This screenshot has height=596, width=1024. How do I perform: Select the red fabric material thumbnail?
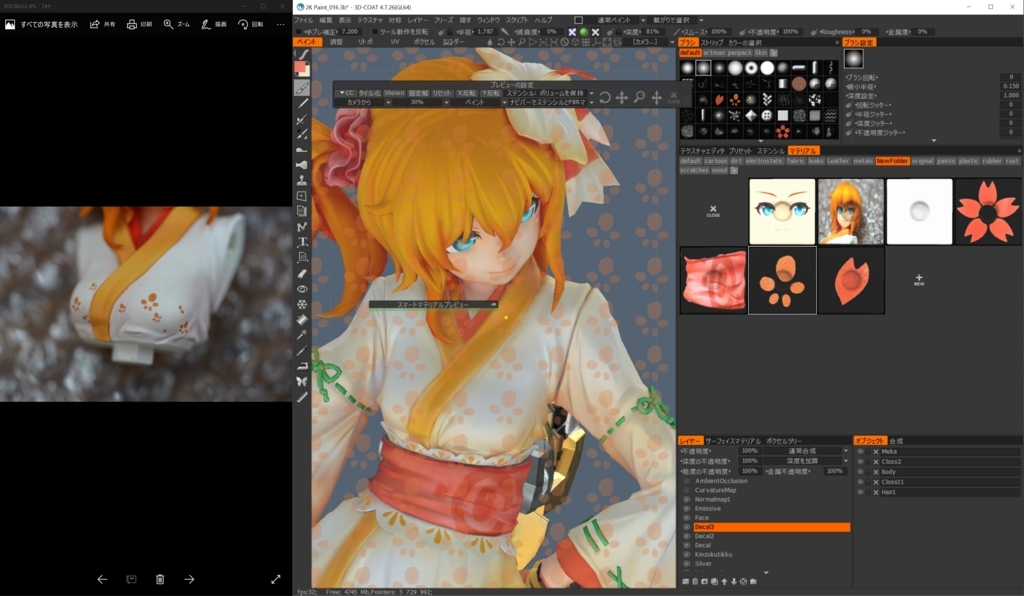click(x=713, y=280)
